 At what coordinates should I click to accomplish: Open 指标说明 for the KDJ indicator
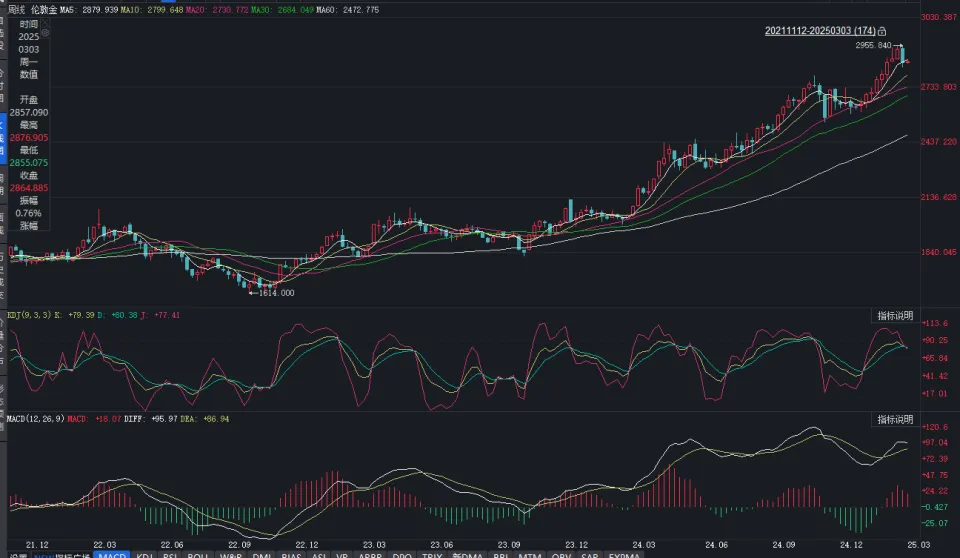coord(895,316)
